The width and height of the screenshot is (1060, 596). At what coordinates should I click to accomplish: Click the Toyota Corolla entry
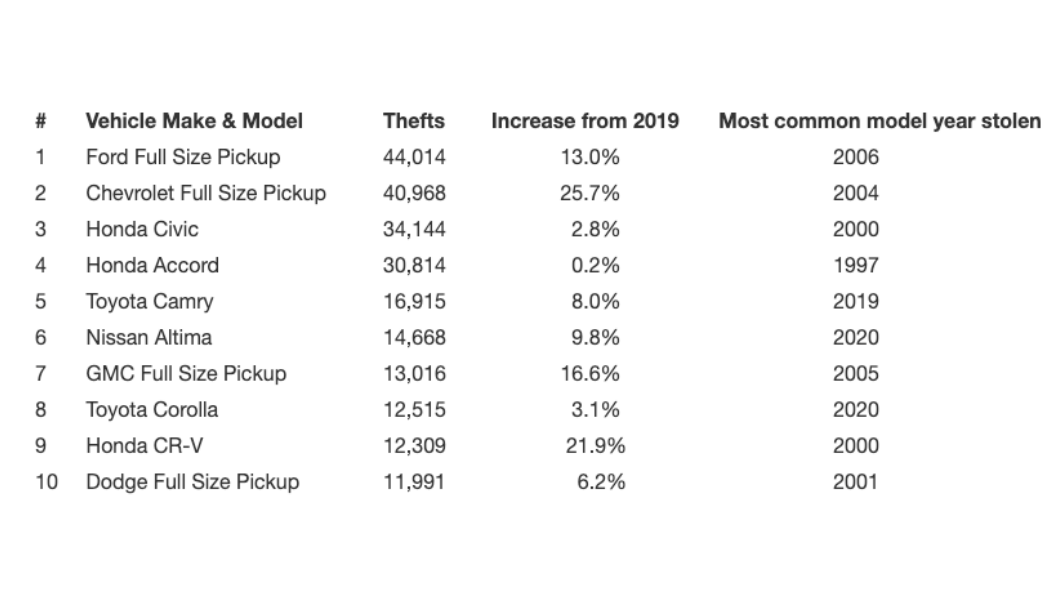click(x=152, y=409)
